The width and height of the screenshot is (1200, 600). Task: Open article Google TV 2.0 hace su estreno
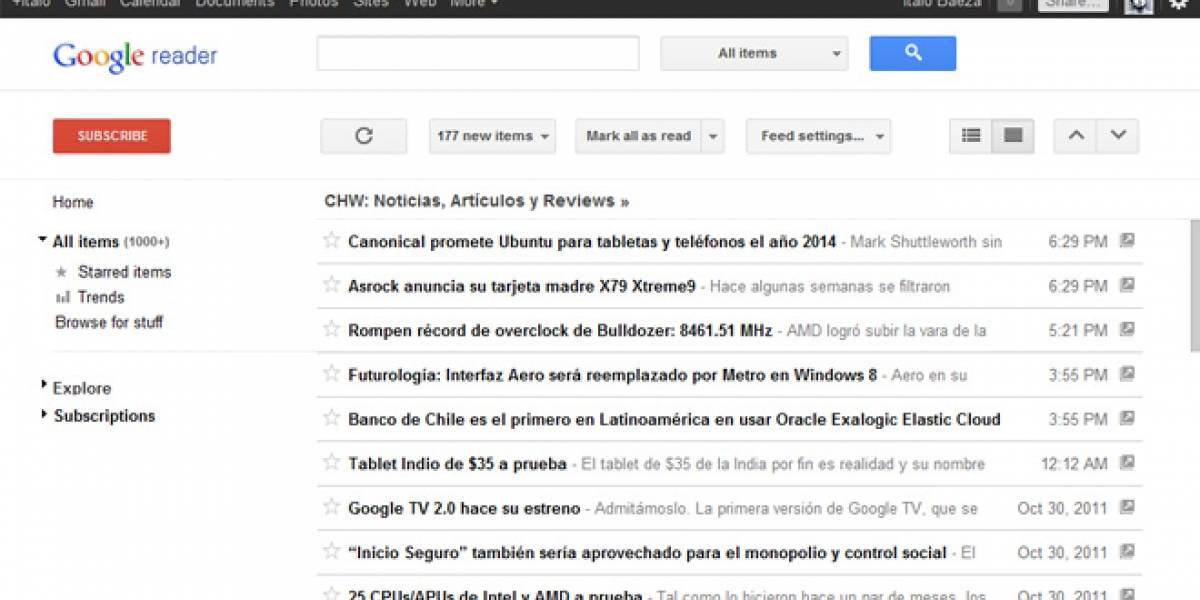point(464,508)
